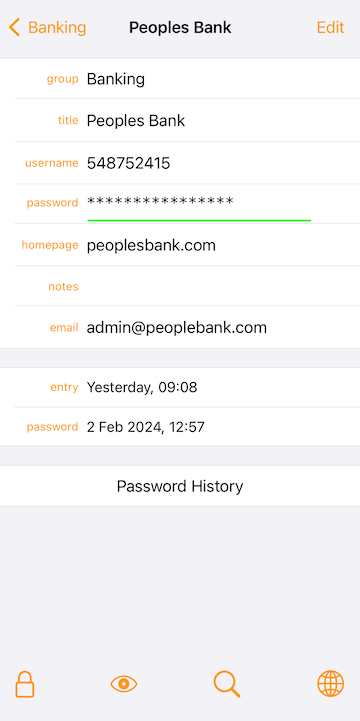This screenshot has width=360, height=721.
Task: Open search with magnifying glass icon
Action: point(227,684)
